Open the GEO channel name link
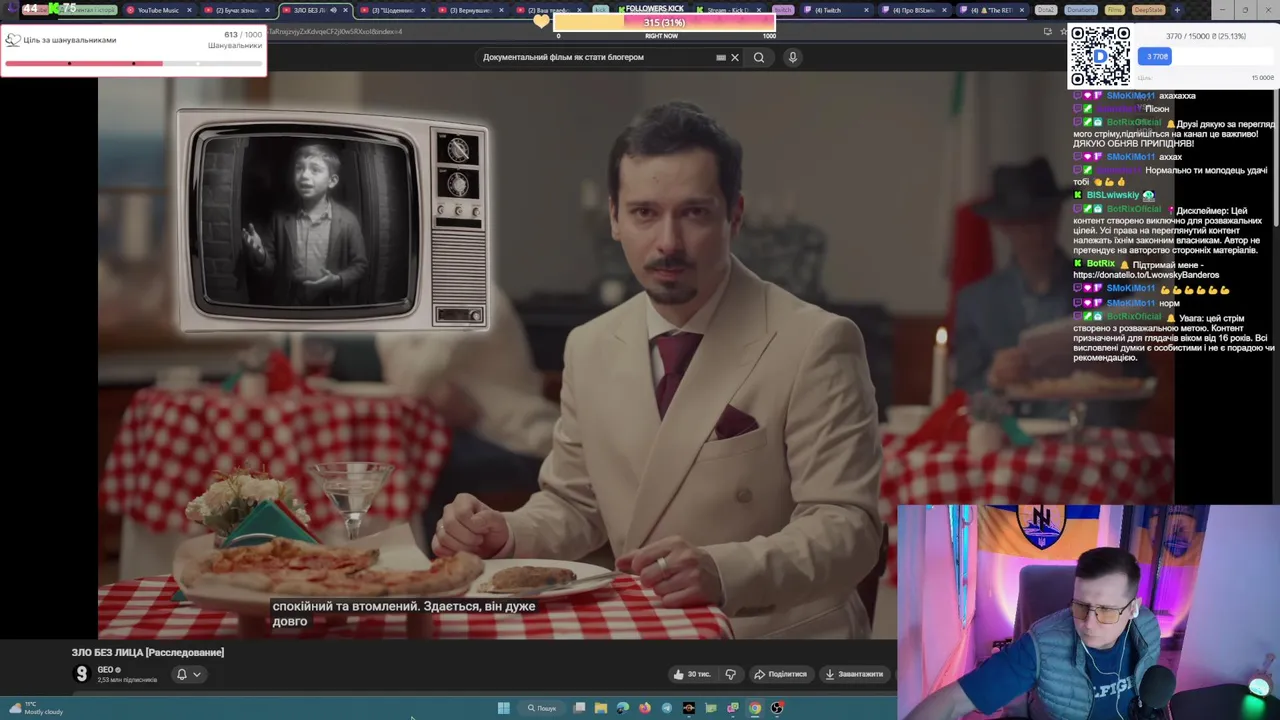1280x720 pixels. click(106, 669)
